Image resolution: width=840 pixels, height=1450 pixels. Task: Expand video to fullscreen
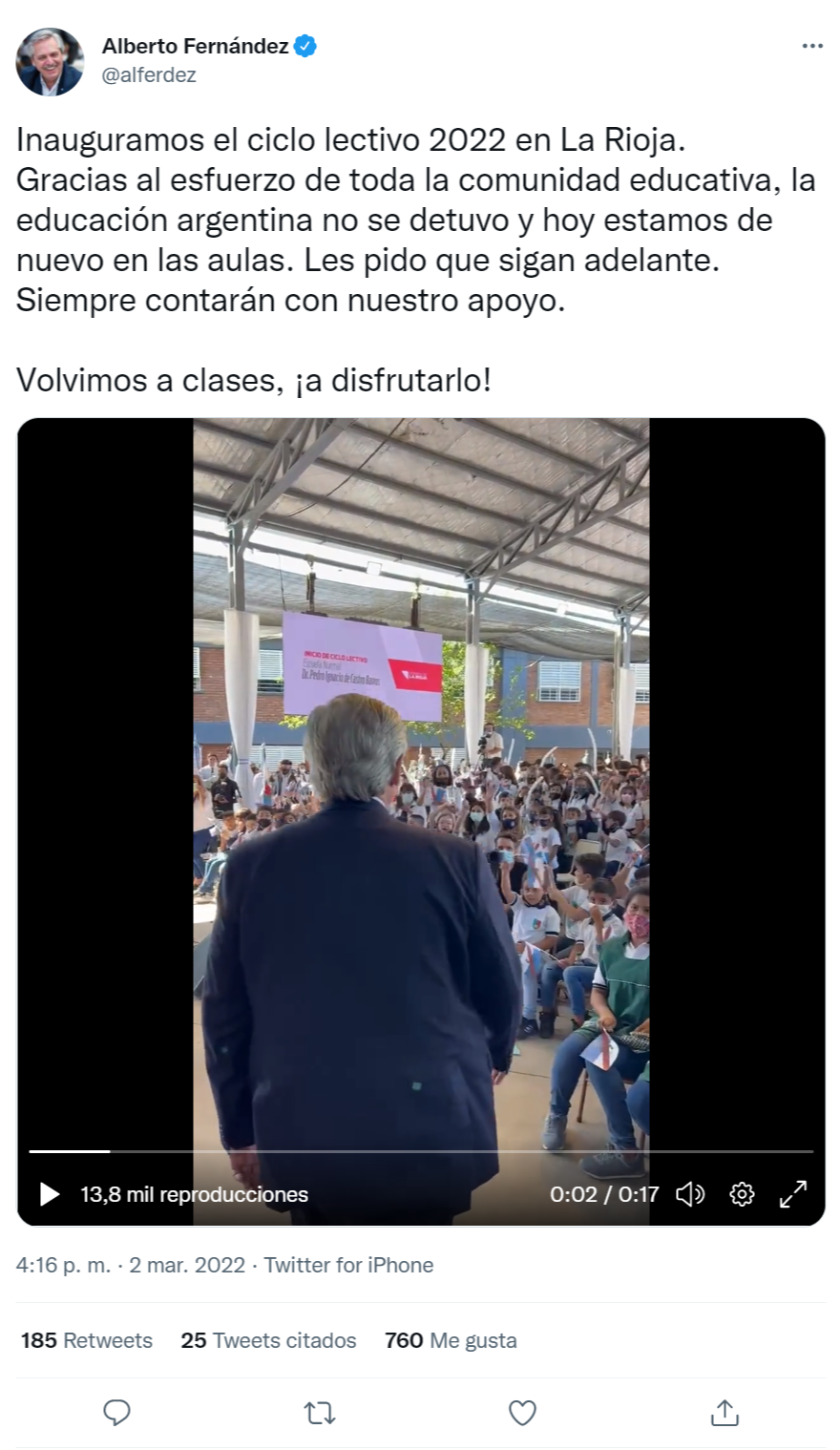tap(793, 1194)
